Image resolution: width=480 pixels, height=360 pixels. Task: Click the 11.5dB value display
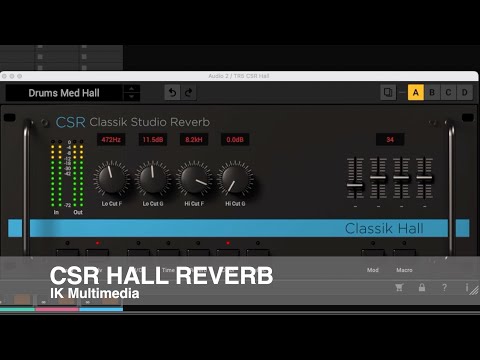[153, 139]
